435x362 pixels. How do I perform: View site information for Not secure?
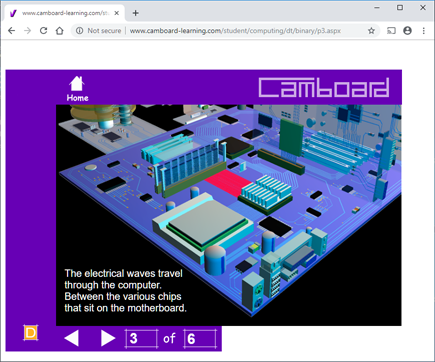79,31
